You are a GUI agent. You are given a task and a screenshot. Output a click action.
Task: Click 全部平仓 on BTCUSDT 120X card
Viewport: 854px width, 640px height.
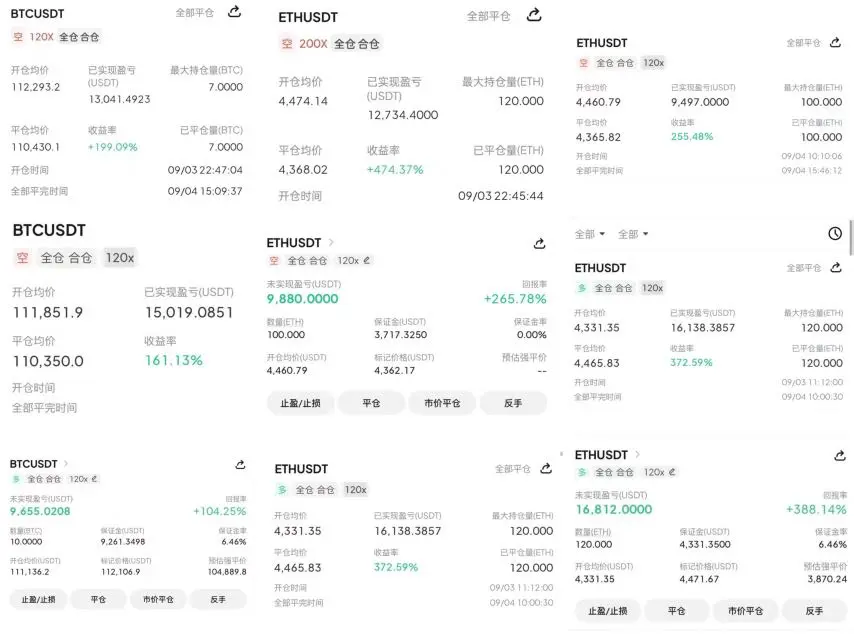click(194, 13)
